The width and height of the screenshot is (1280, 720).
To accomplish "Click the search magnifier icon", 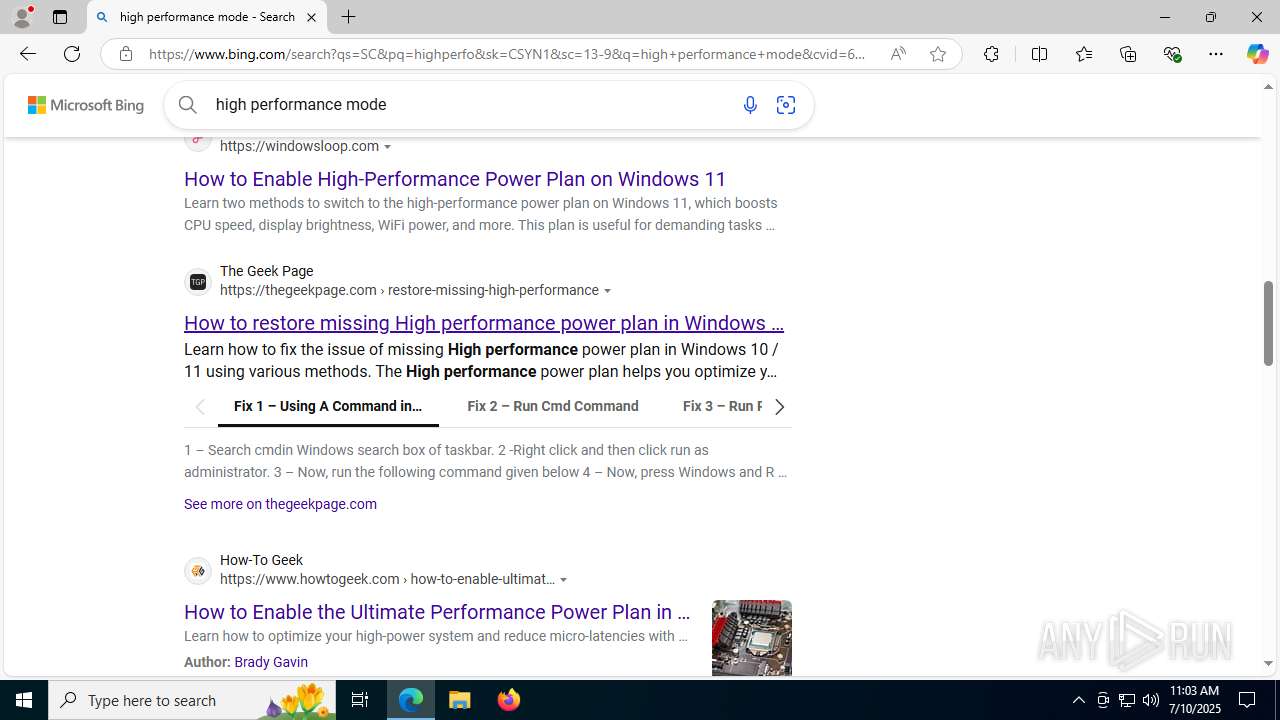I will click(188, 104).
